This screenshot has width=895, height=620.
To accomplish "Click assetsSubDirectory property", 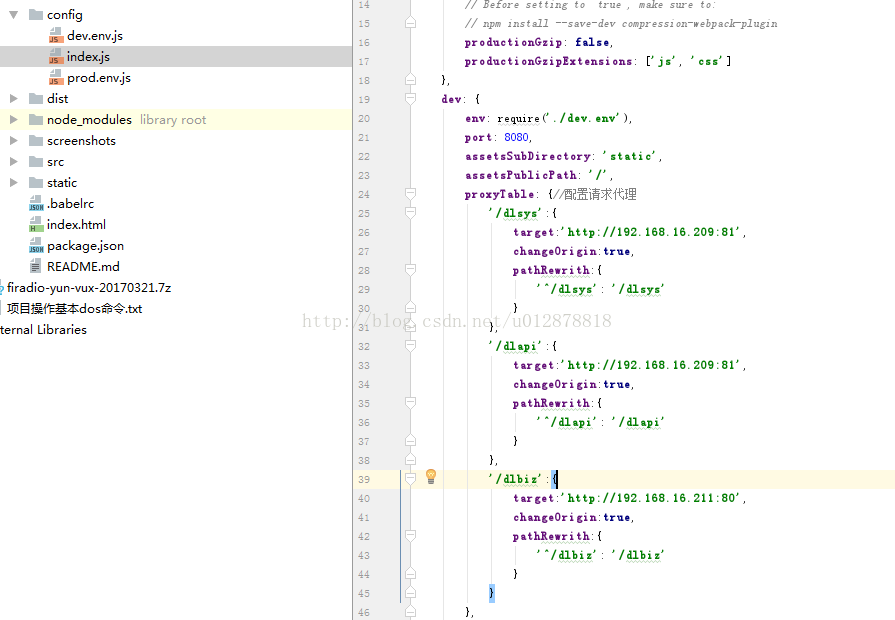I will click(527, 156).
